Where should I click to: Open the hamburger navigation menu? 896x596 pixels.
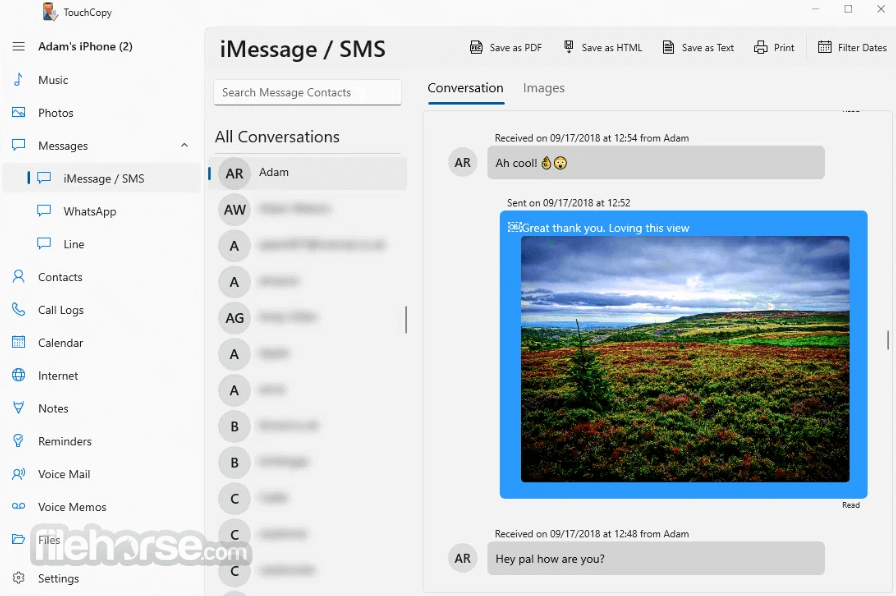pyautogui.click(x=18, y=46)
